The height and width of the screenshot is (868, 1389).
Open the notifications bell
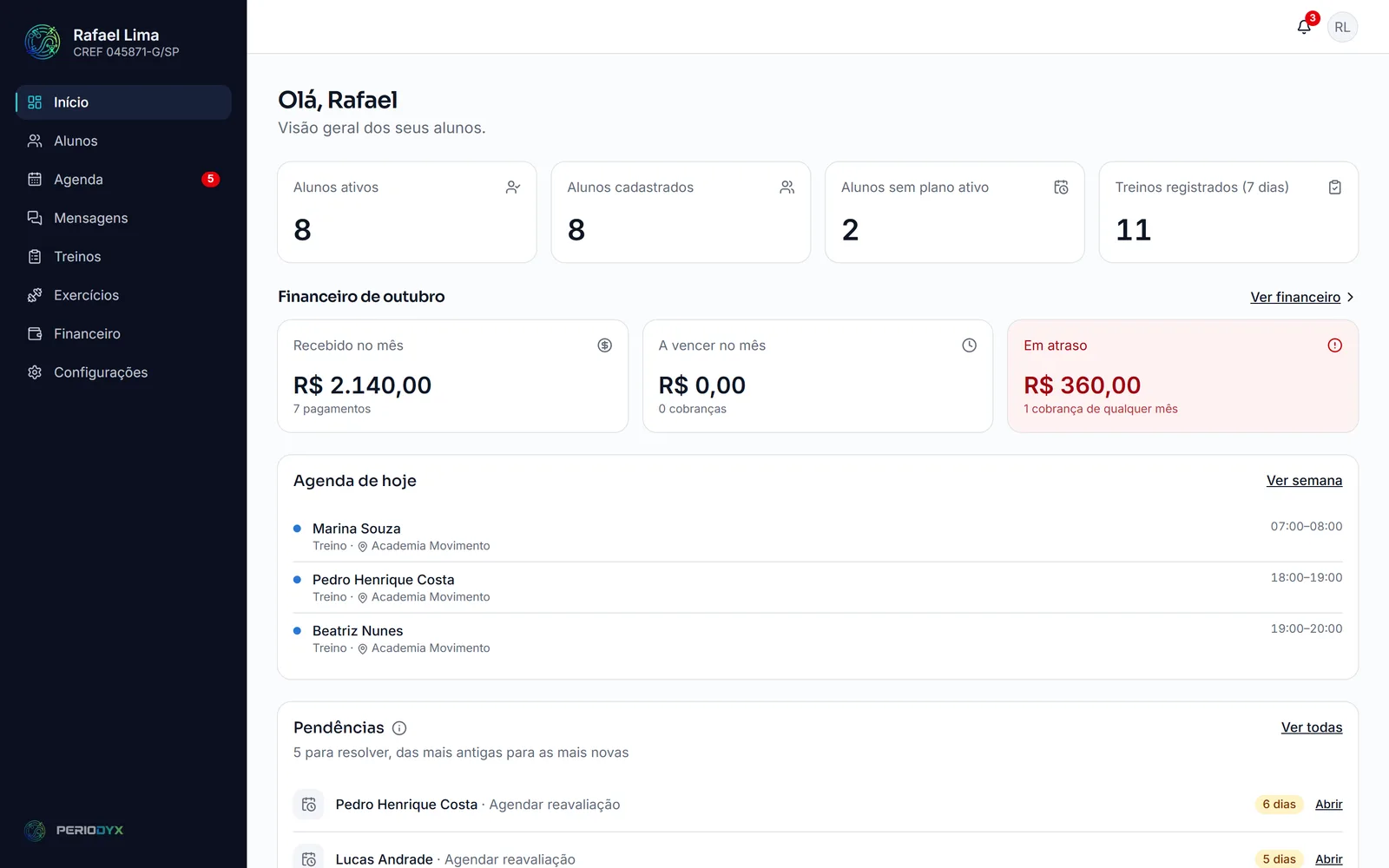(1304, 27)
